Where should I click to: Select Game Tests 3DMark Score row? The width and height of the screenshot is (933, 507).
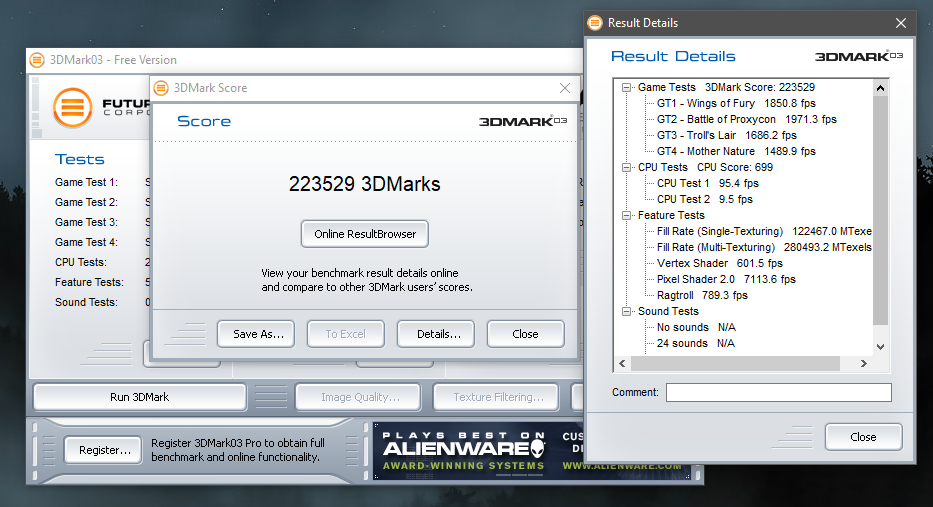pos(727,87)
